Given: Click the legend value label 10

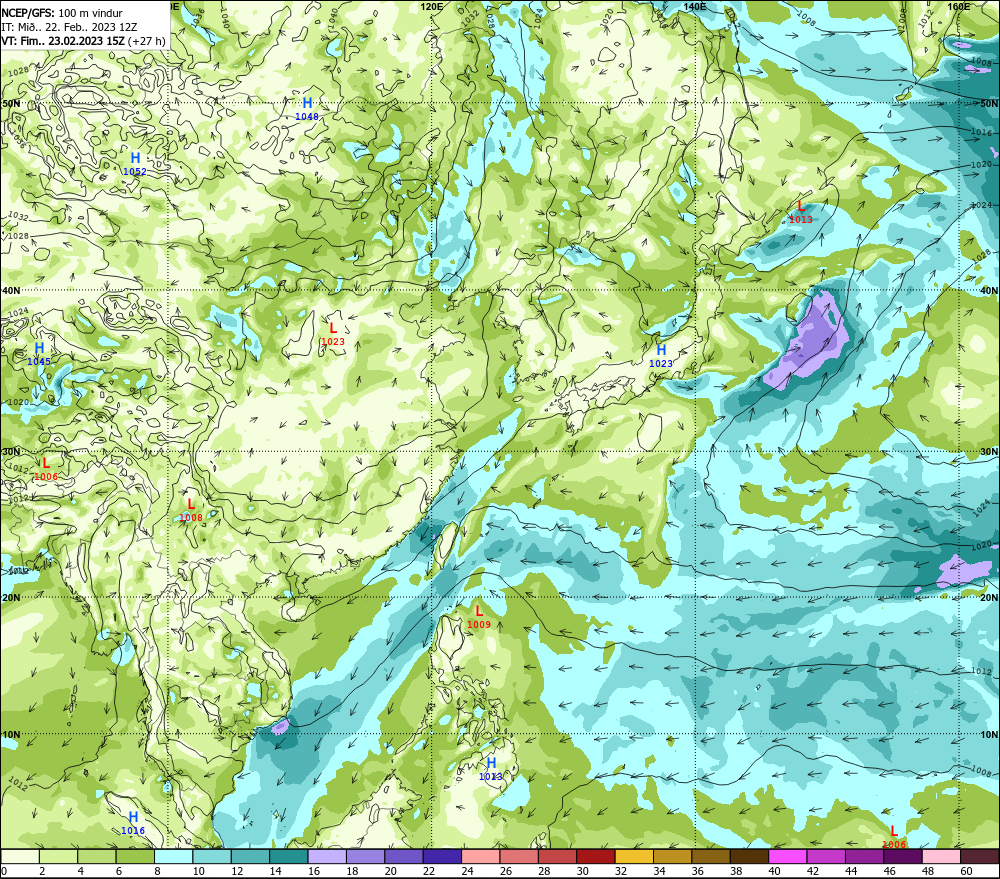Looking at the screenshot, I should (198, 871).
